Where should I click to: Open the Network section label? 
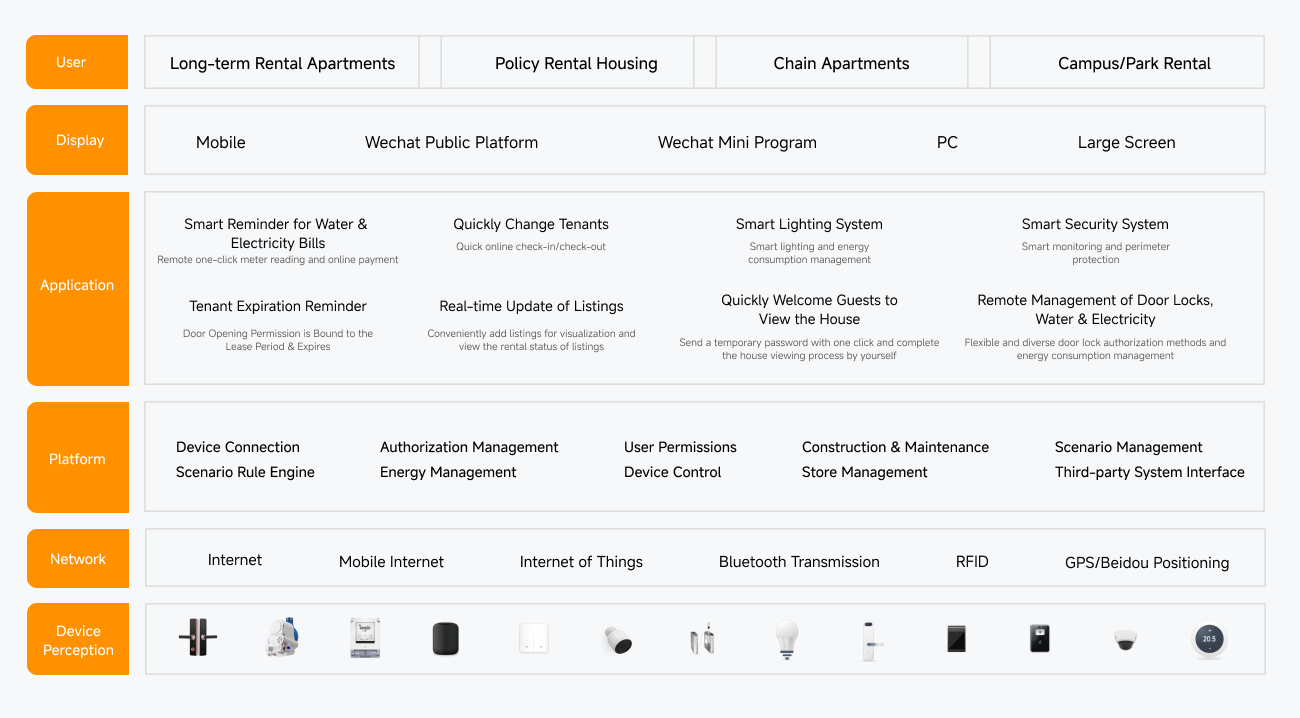(x=77, y=558)
